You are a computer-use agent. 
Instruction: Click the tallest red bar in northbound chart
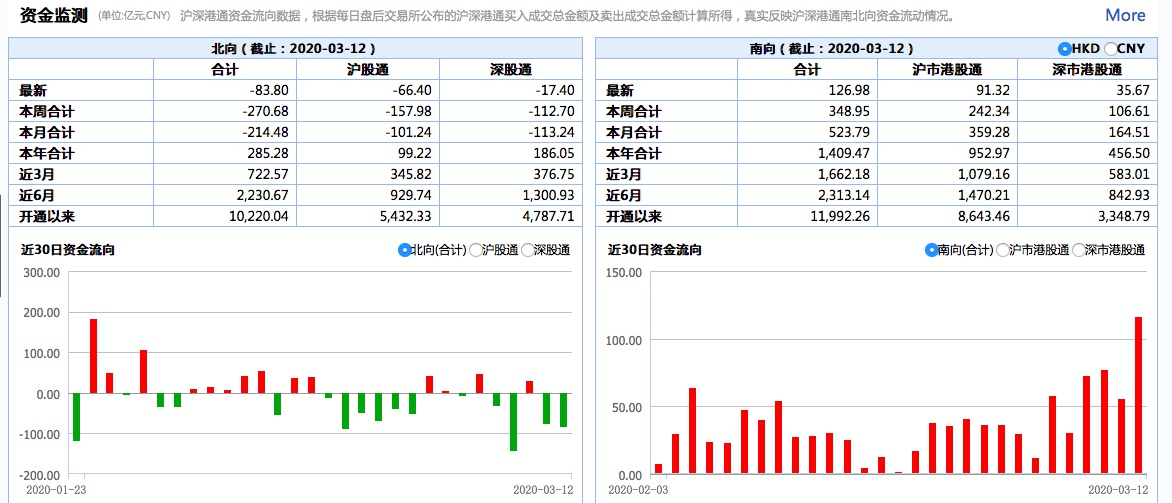93,356
